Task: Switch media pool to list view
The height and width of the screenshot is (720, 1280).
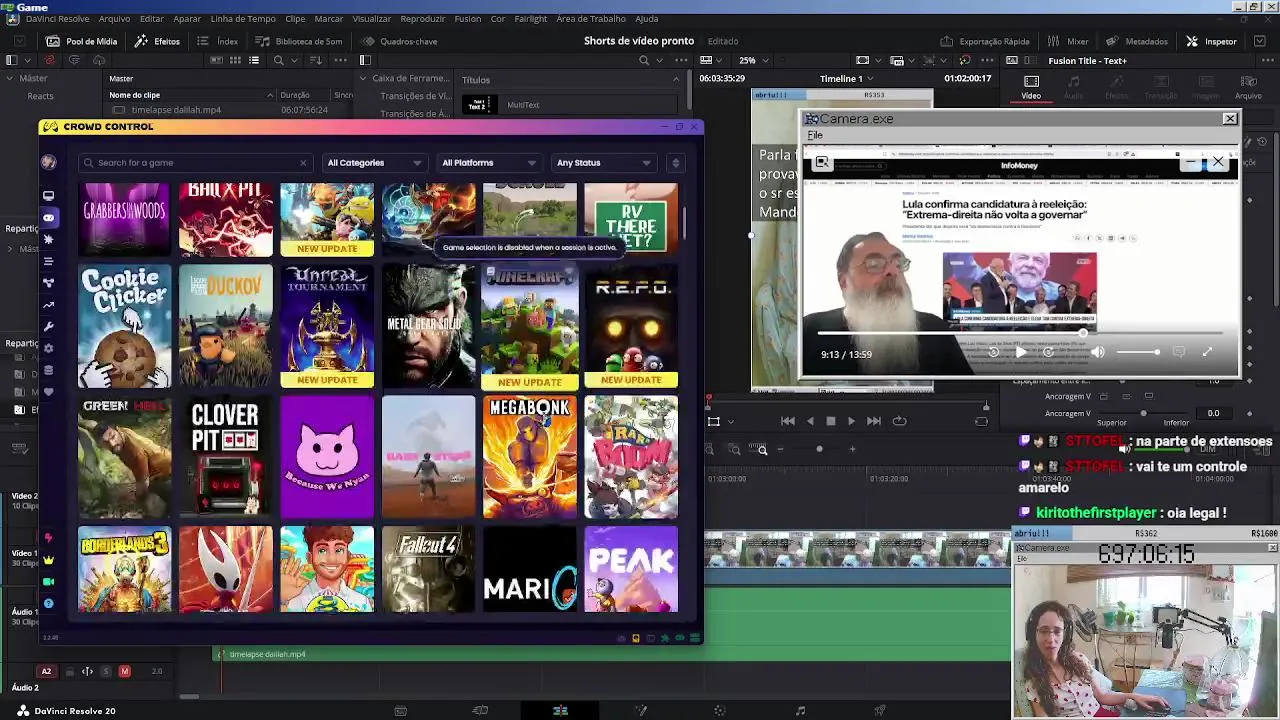Action: pos(254,60)
